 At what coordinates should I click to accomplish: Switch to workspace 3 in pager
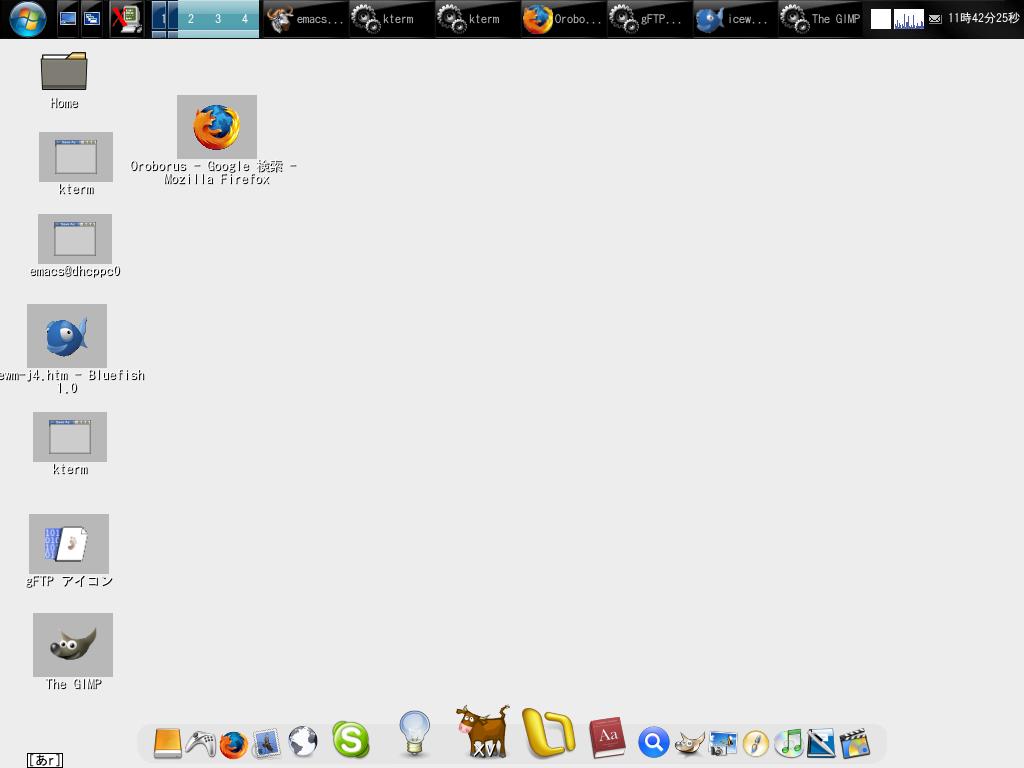point(218,19)
